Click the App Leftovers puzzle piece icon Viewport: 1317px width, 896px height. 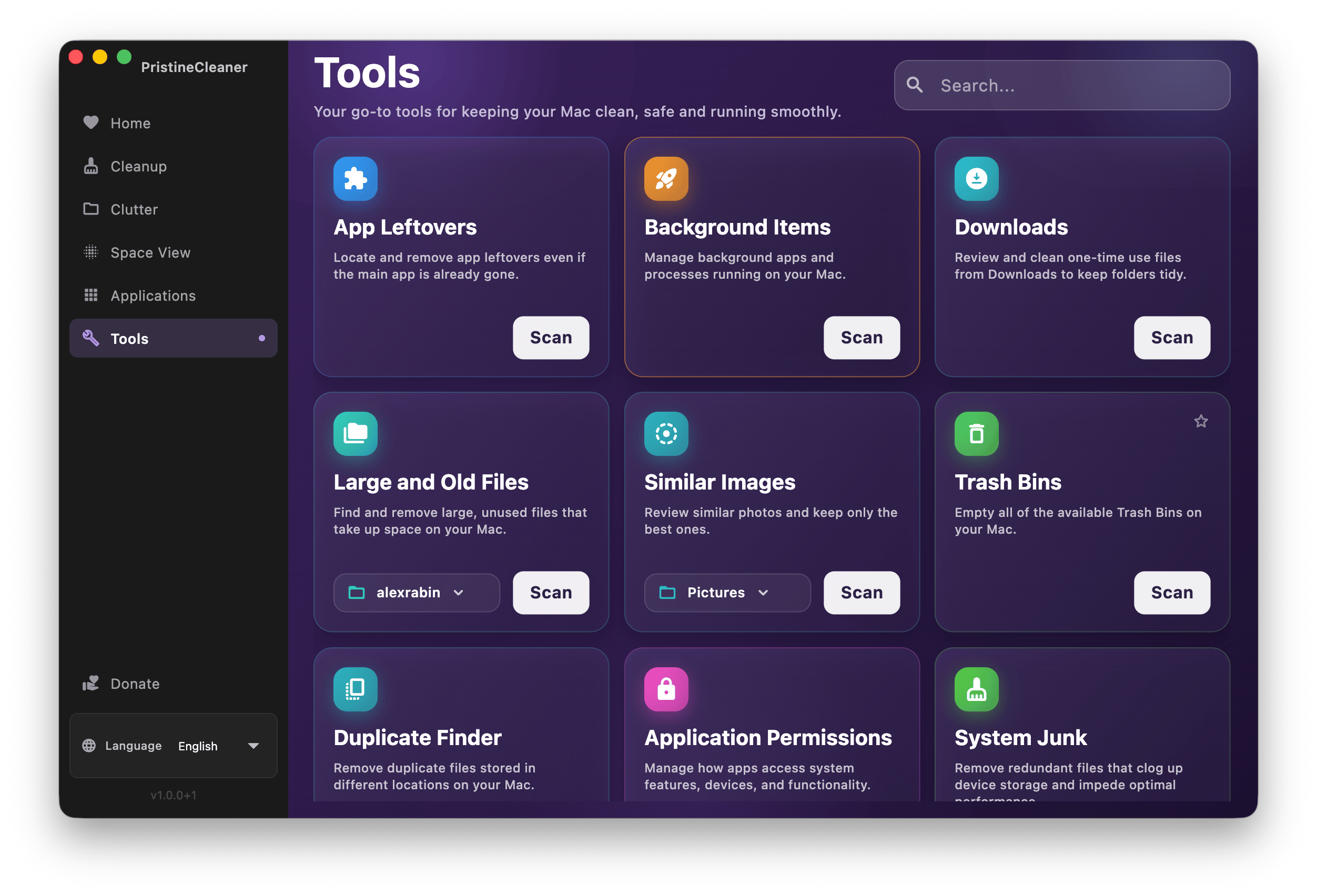(356, 179)
